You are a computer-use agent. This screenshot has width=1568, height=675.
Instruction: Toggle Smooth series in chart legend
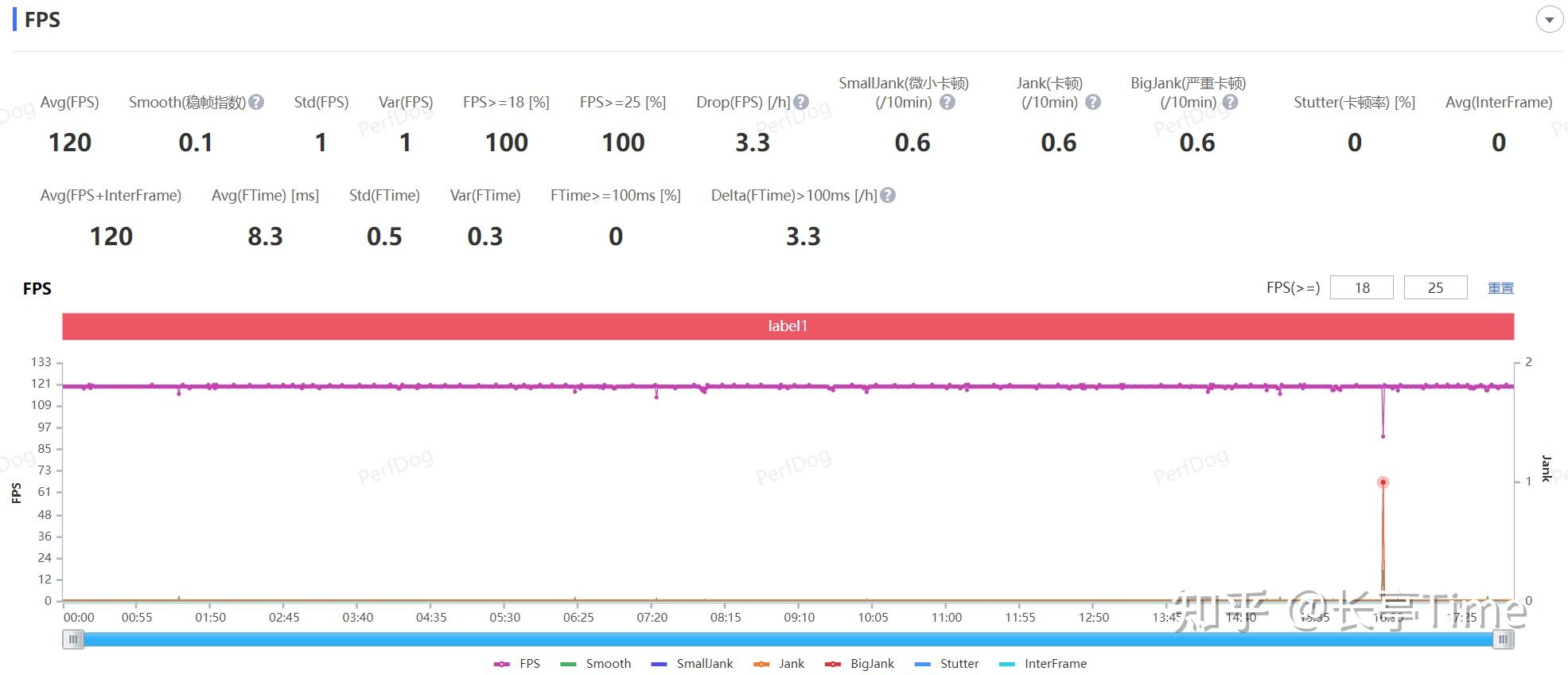[596, 663]
